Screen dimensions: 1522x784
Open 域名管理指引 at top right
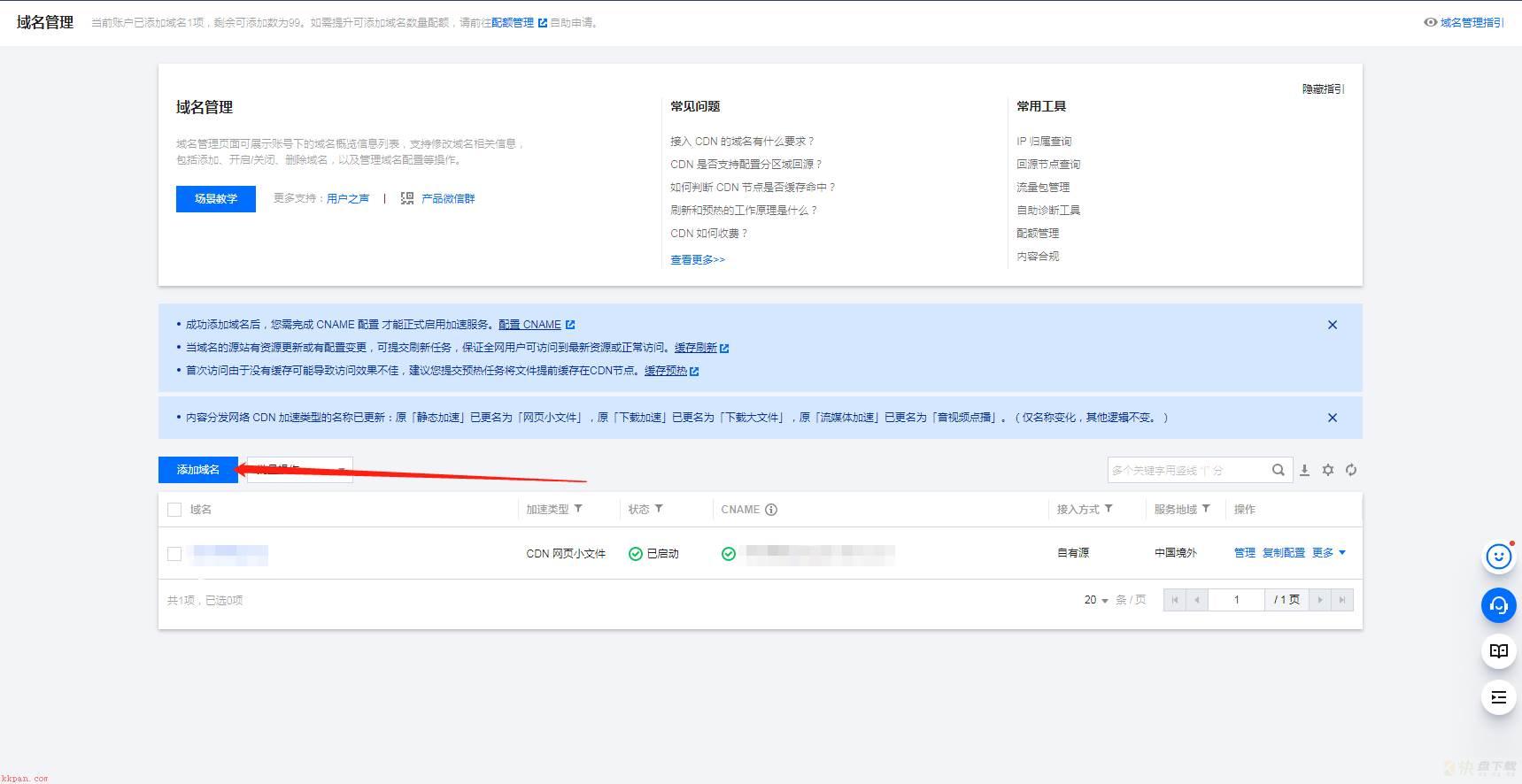[1472, 23]
